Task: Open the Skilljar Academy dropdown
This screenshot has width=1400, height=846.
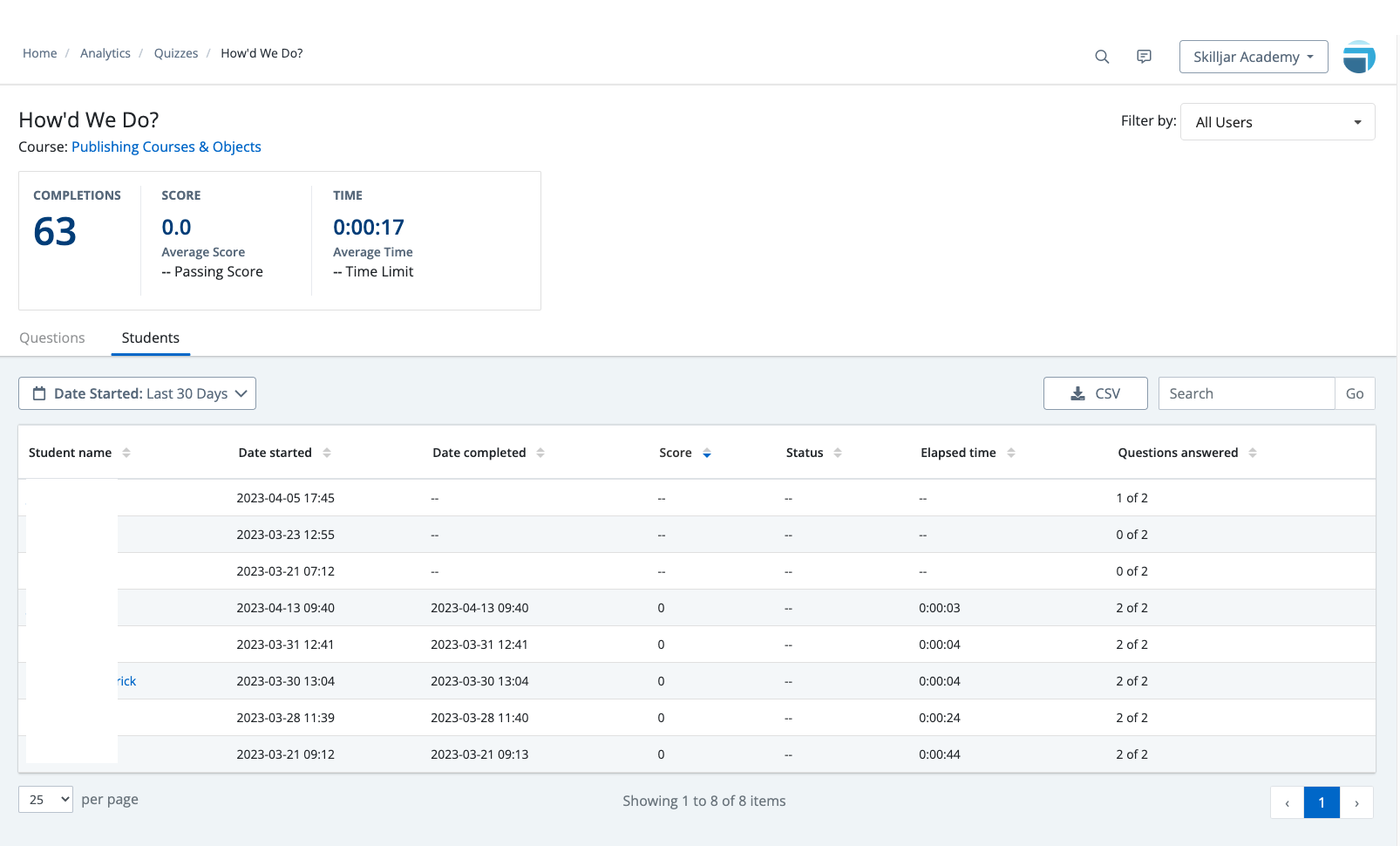Action: coord(1254,57)
